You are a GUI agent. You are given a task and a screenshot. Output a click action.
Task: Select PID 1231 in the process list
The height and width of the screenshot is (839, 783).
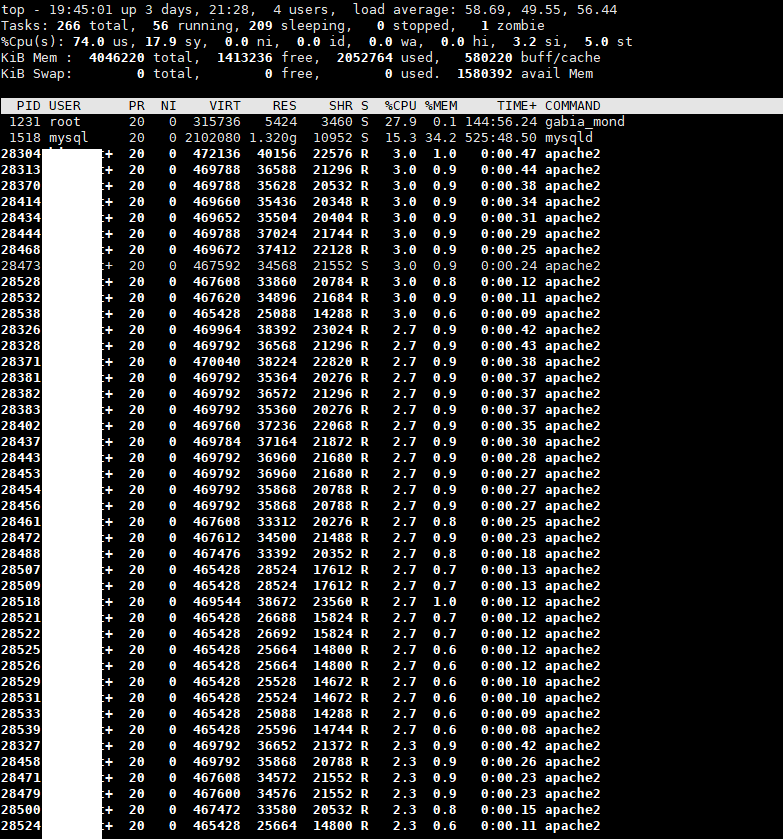pos(25,122)
